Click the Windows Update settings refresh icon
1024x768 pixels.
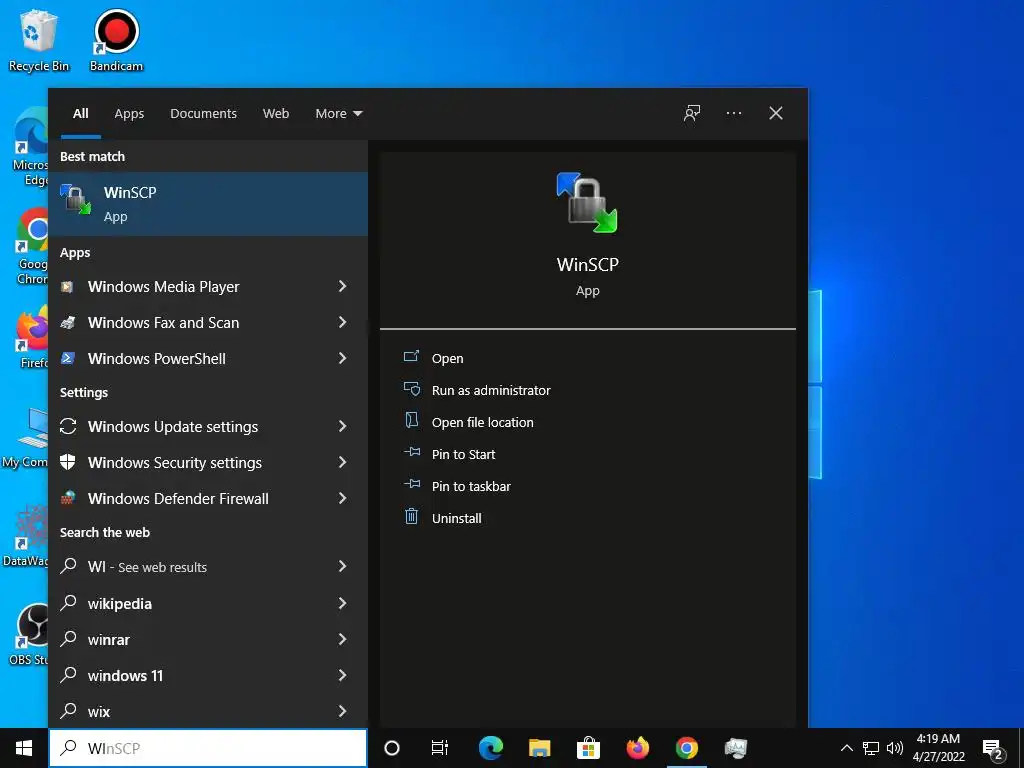click(68, 426)
